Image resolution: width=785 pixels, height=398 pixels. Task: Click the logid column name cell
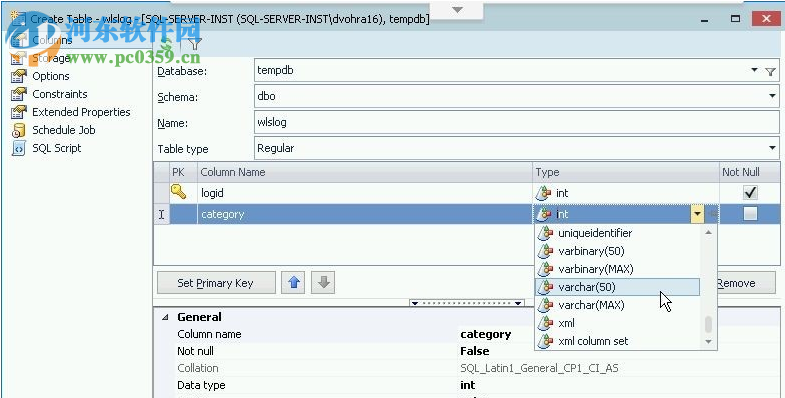click(x=364, y=193)
